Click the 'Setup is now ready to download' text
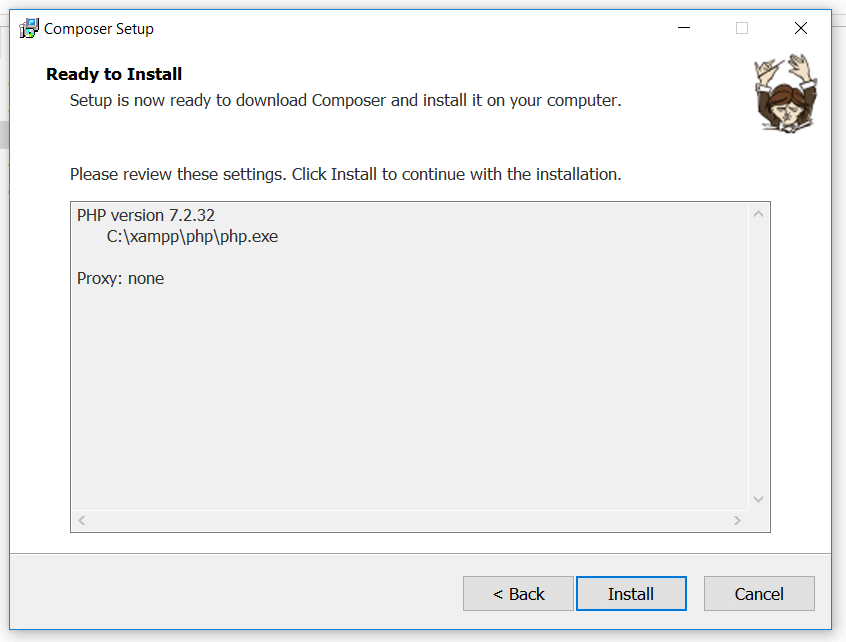Screen dimensions: 846x642 click(x=345, y=100)
